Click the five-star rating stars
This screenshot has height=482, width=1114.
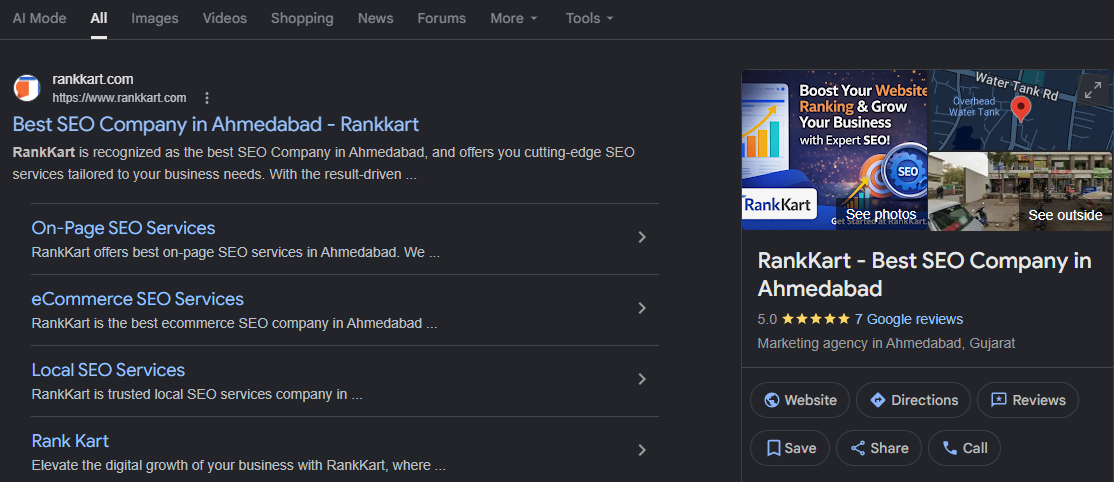(x=816, y=319)
